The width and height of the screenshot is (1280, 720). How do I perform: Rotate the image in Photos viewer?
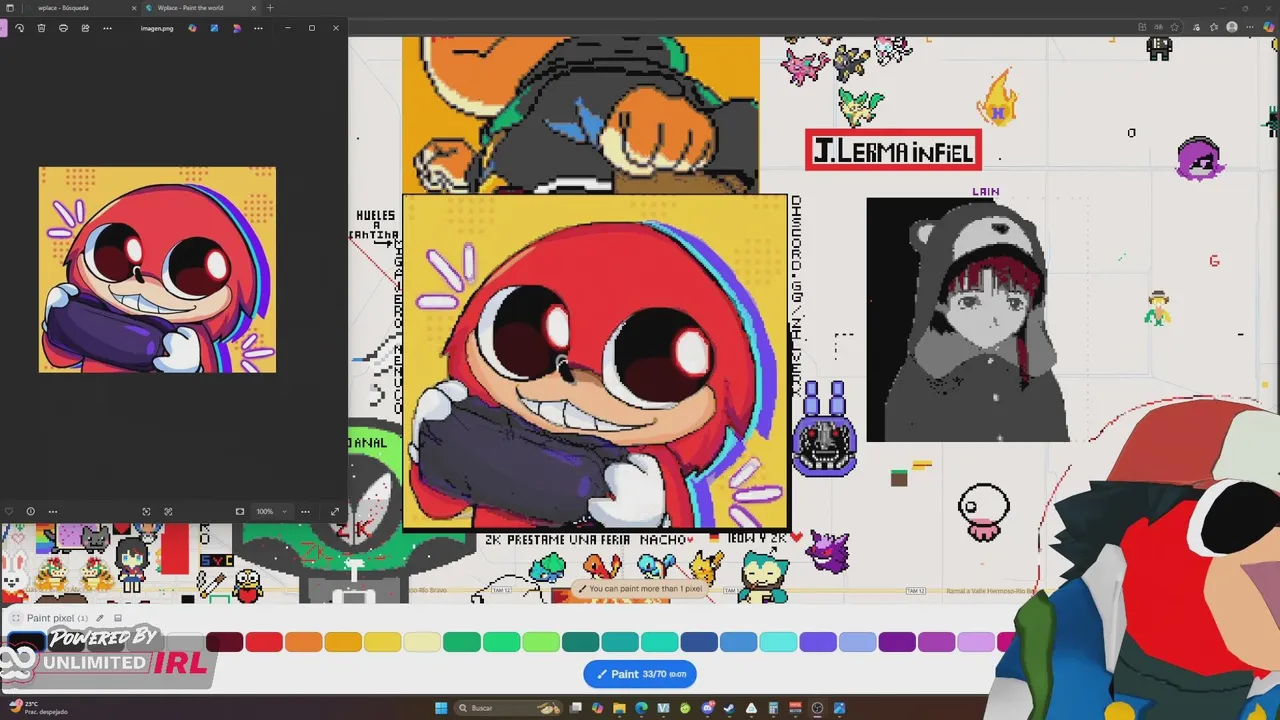19,28
